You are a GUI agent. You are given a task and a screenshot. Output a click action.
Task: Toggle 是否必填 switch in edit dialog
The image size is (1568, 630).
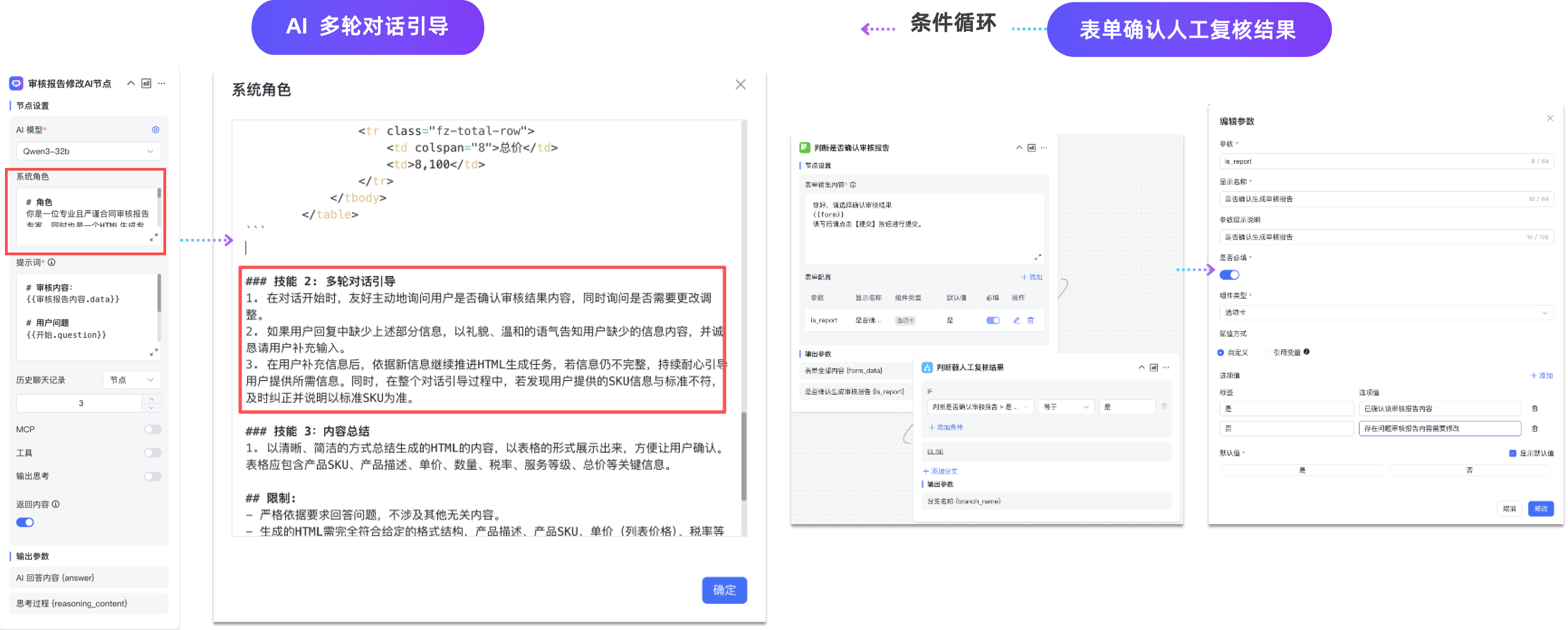pos(1229,275)
